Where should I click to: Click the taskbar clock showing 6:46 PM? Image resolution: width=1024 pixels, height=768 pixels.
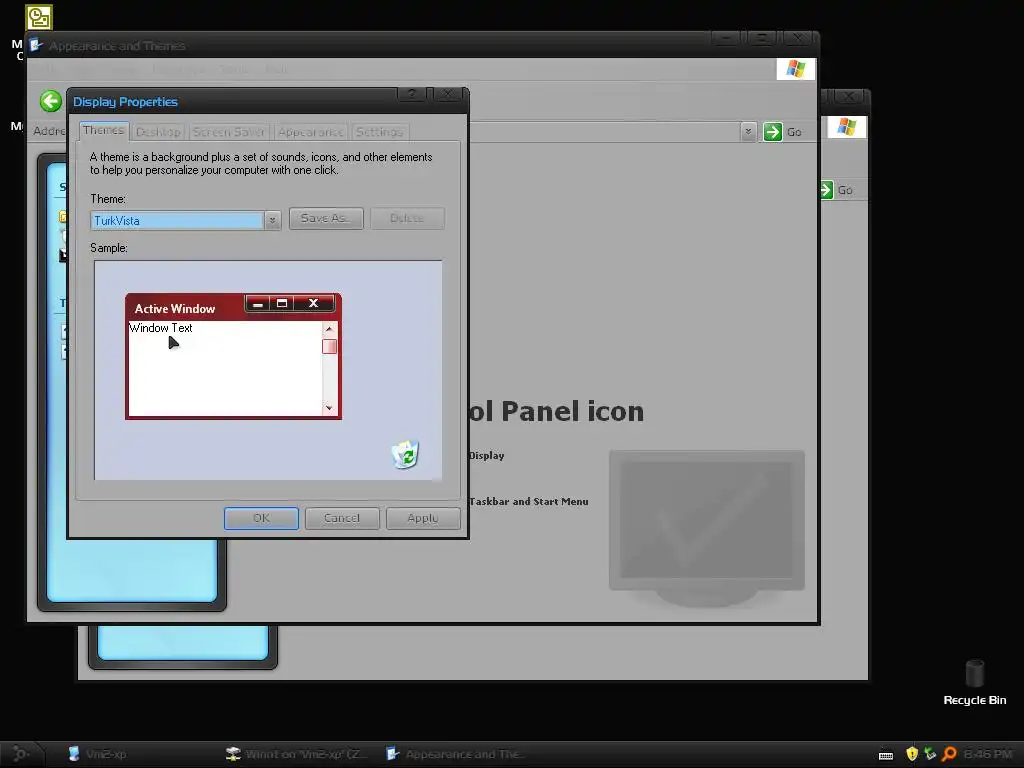coord(987,754)
